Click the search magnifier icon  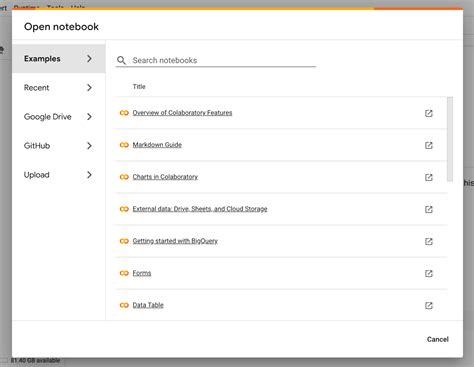click(121, 60)
